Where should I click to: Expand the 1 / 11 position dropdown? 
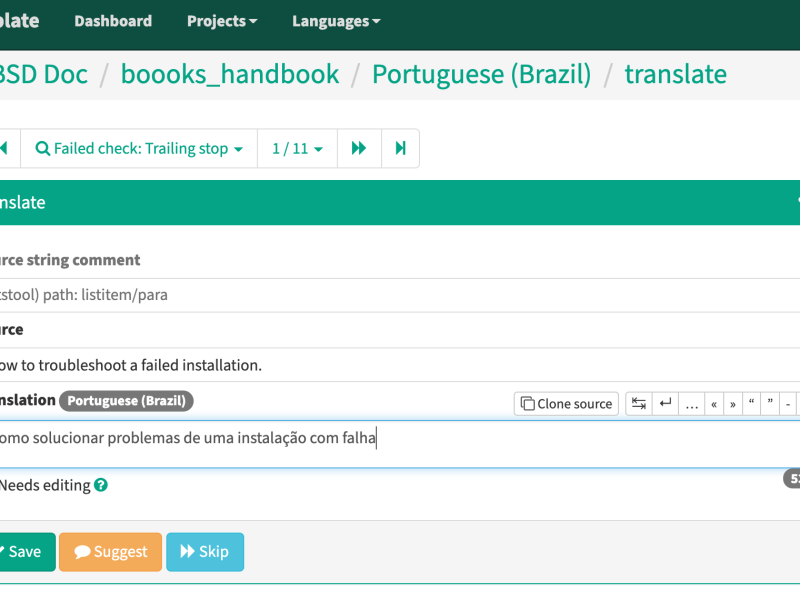coord(297,148)
